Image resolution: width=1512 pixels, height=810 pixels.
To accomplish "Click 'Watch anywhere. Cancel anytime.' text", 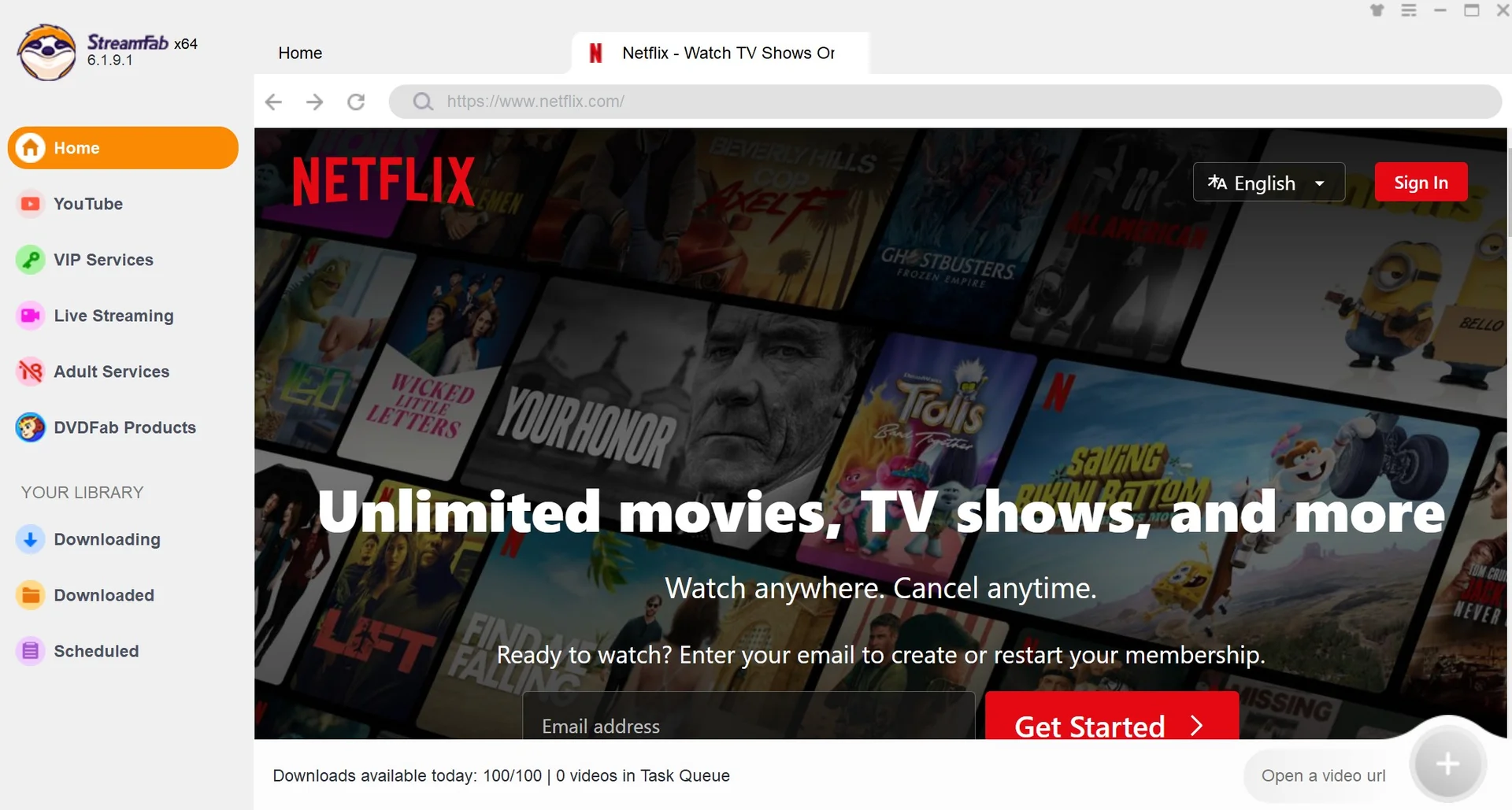I will [x=880, y=588].
